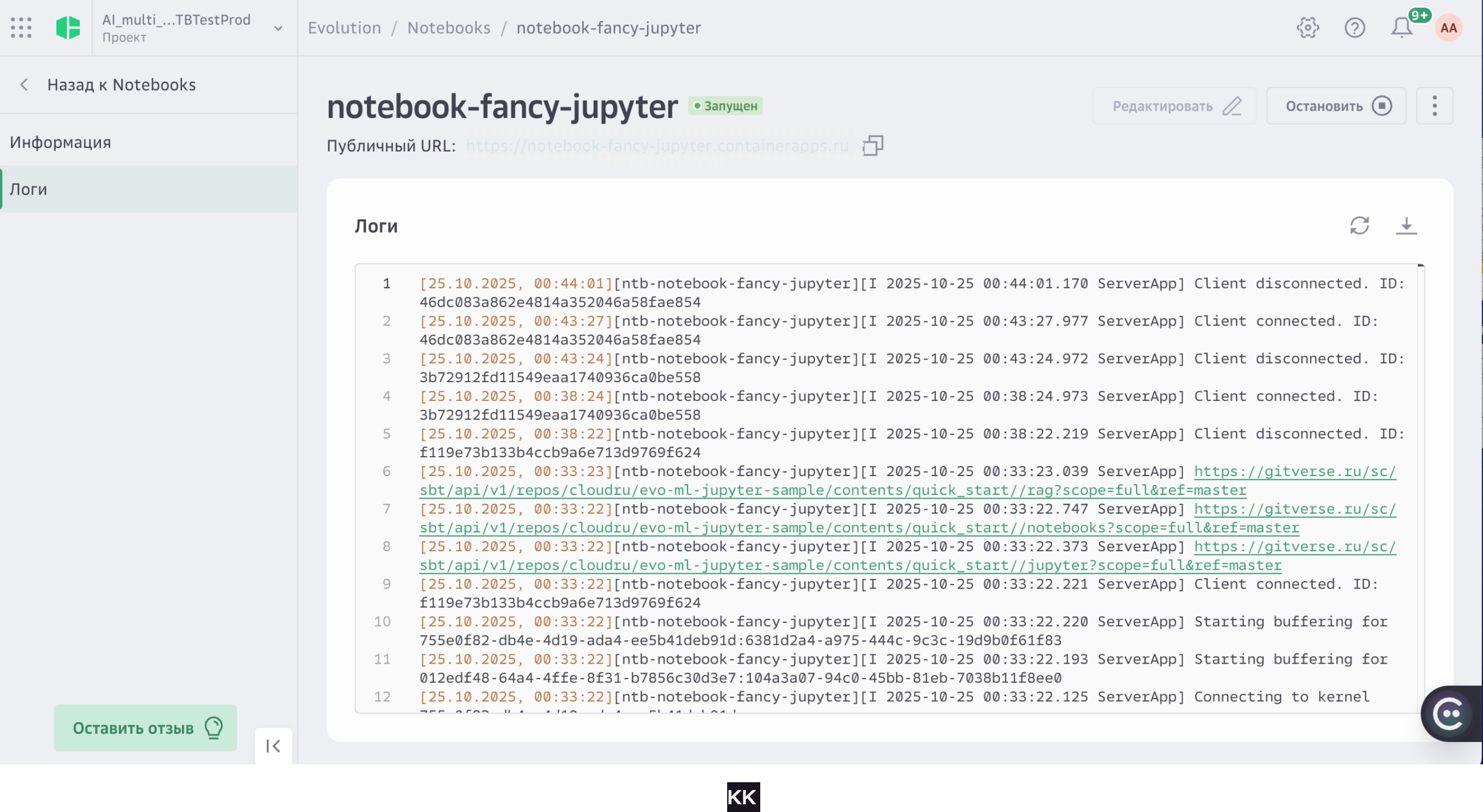Open the settings gear icon

[x=1307, y=27]
